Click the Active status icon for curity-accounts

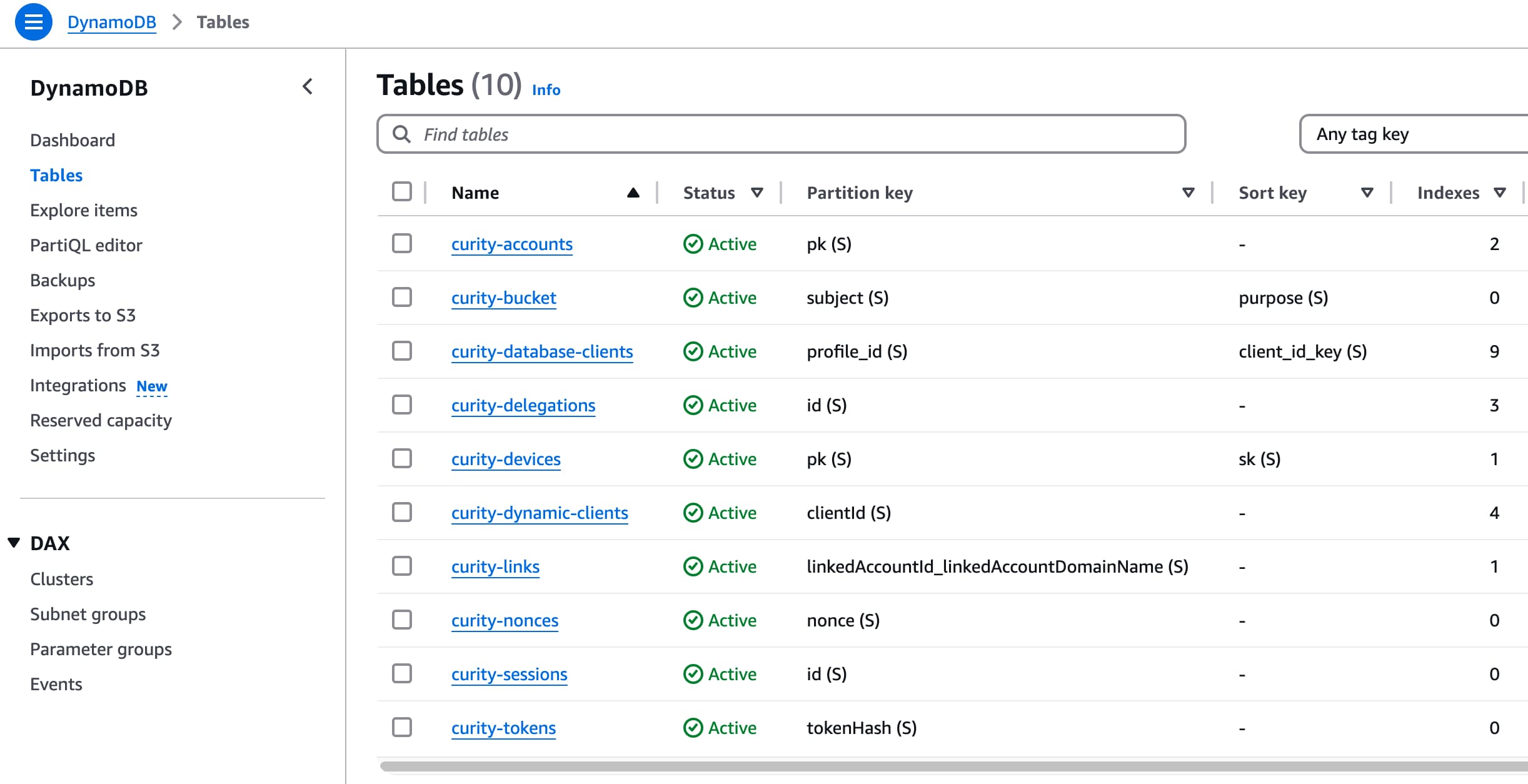[x=693, y=244]
